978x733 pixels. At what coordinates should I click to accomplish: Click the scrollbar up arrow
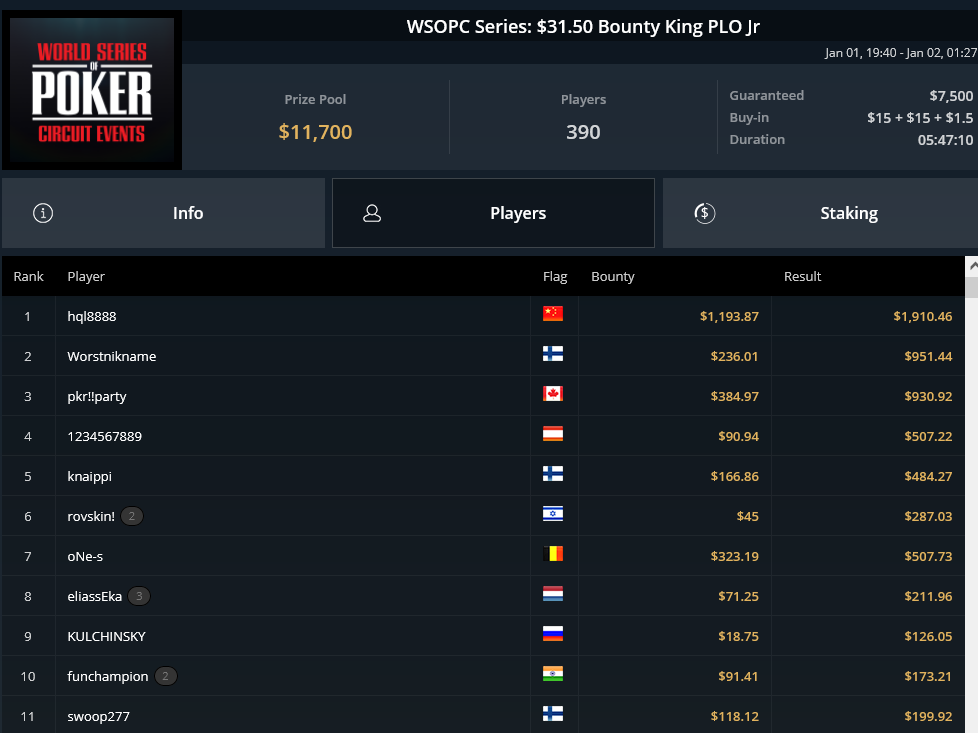[972, 266]
